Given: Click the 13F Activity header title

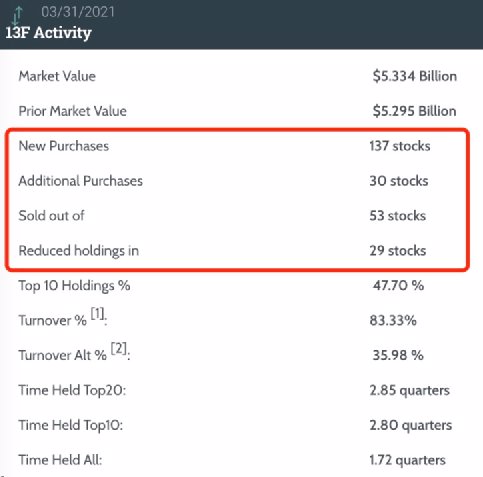Looking at the screenshot, I should [48, 33].
